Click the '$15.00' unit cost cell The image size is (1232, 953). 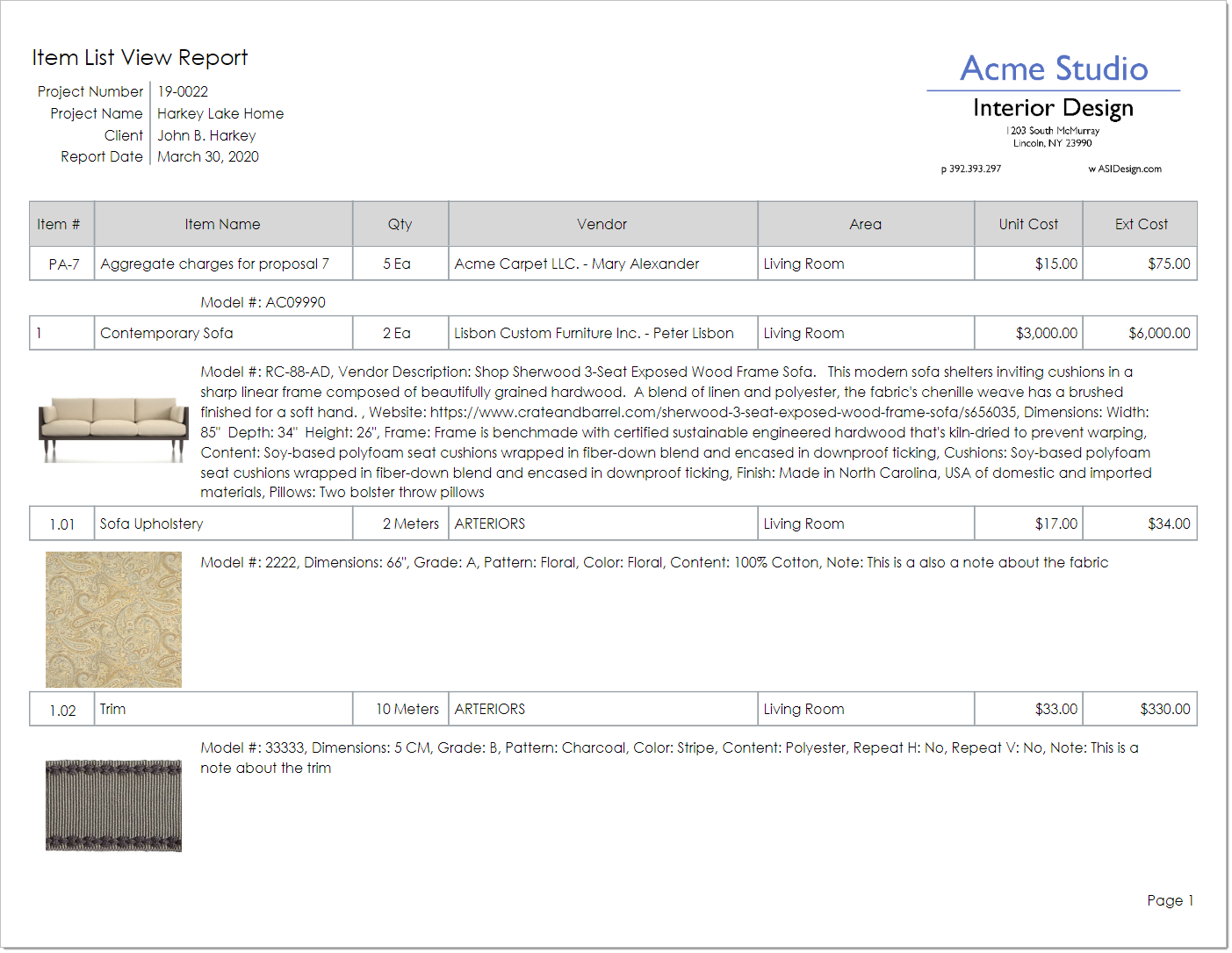point(1028,264)
